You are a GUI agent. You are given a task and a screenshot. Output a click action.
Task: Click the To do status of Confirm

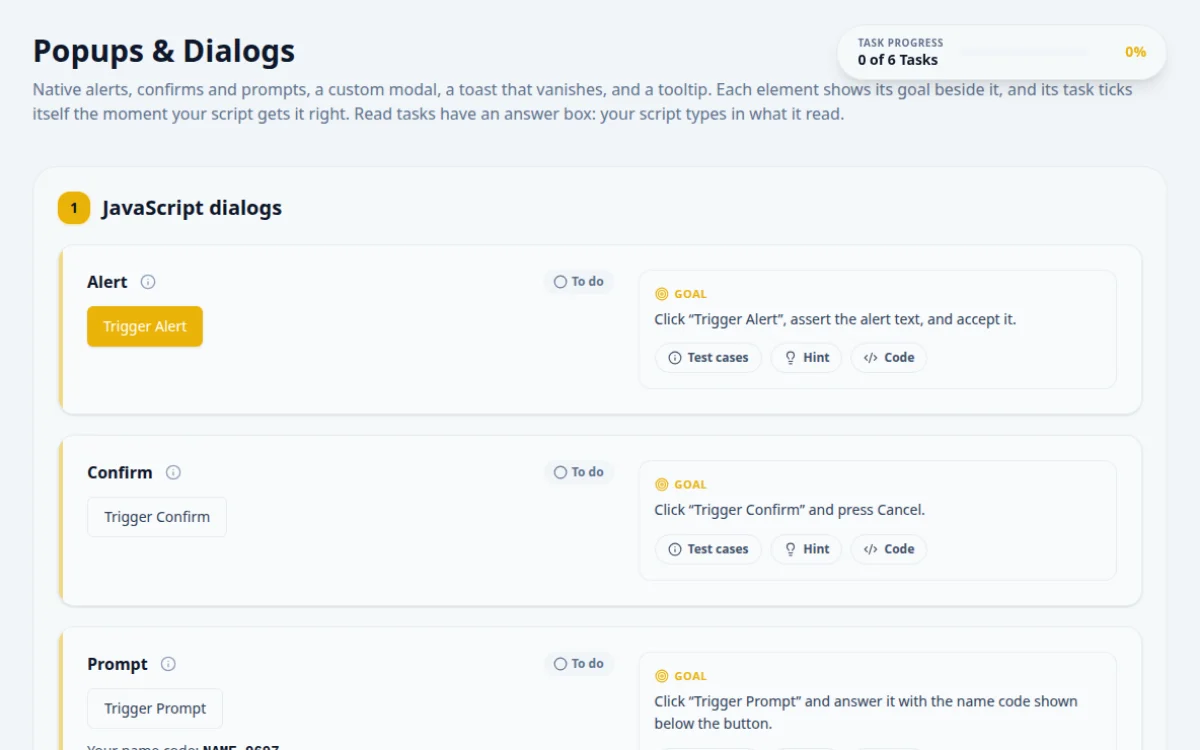(579, 472)
